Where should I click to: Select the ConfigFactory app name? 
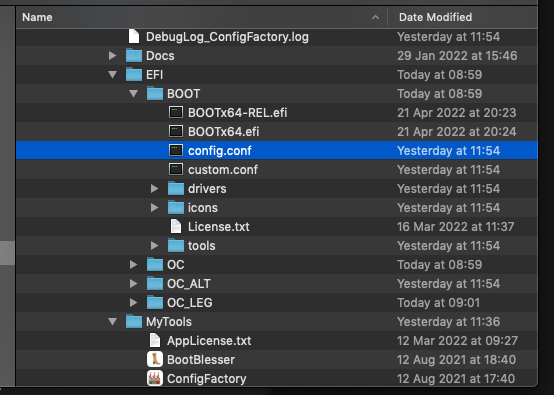click(x=206, y=379)
